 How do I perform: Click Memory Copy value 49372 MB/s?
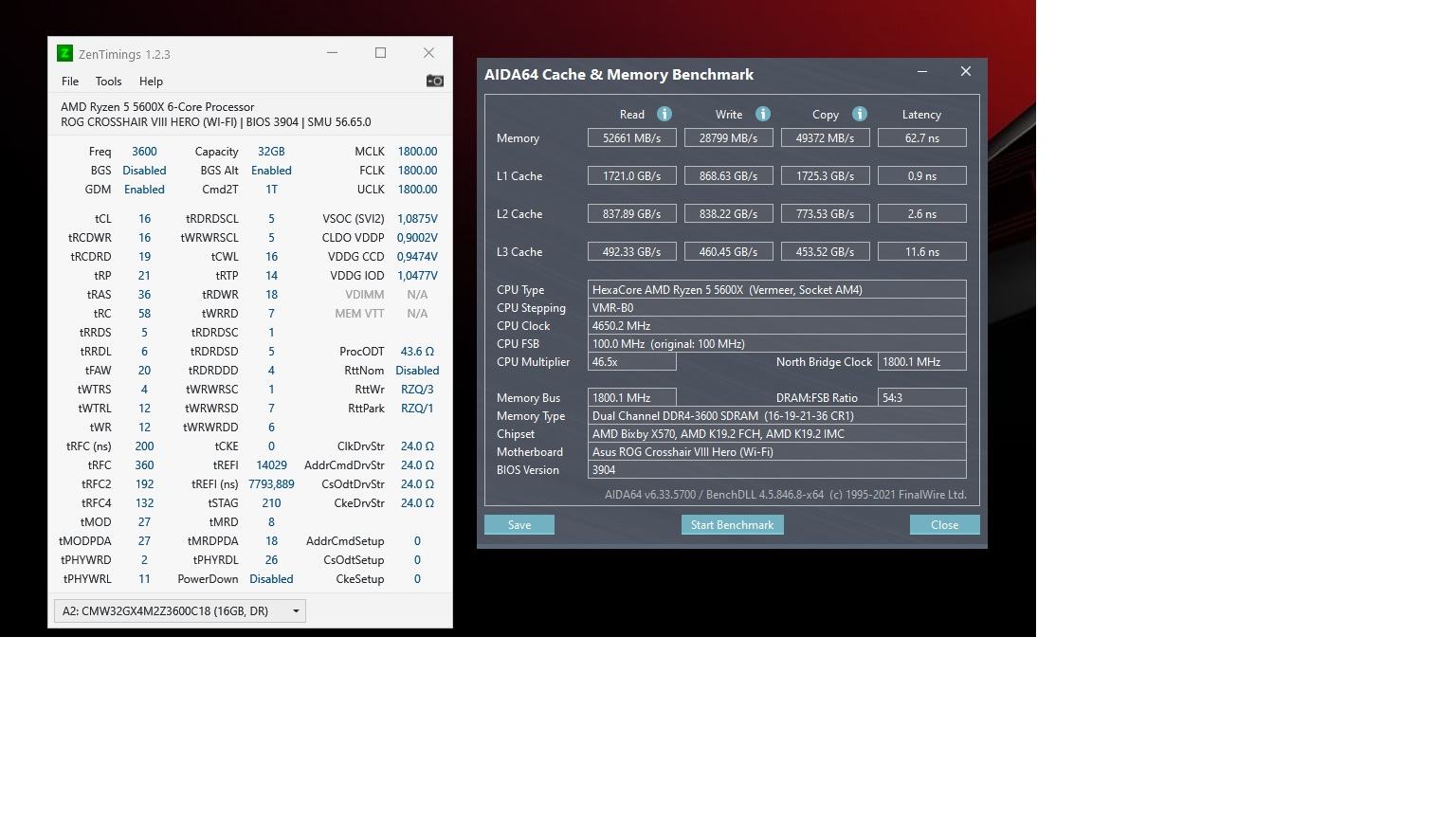pos(825,138)
